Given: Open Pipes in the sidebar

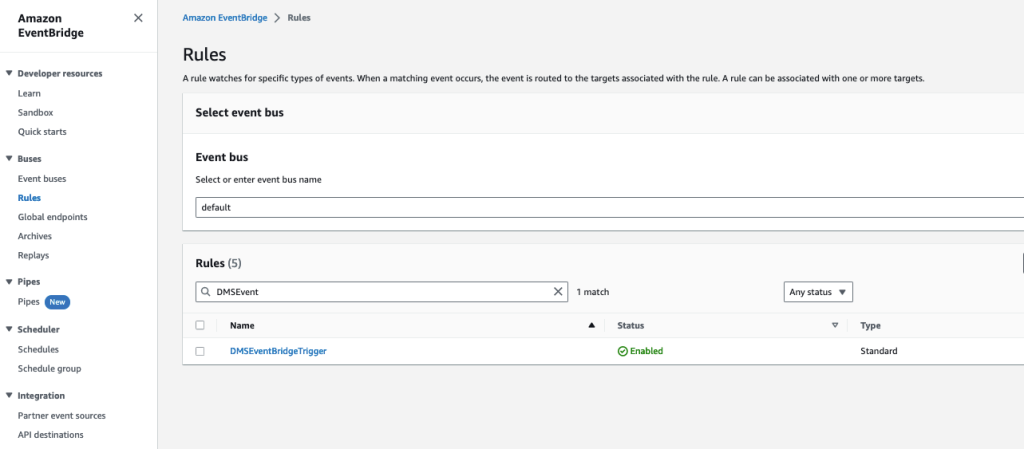Looking at the screenshot, I should tap(29, 302).
